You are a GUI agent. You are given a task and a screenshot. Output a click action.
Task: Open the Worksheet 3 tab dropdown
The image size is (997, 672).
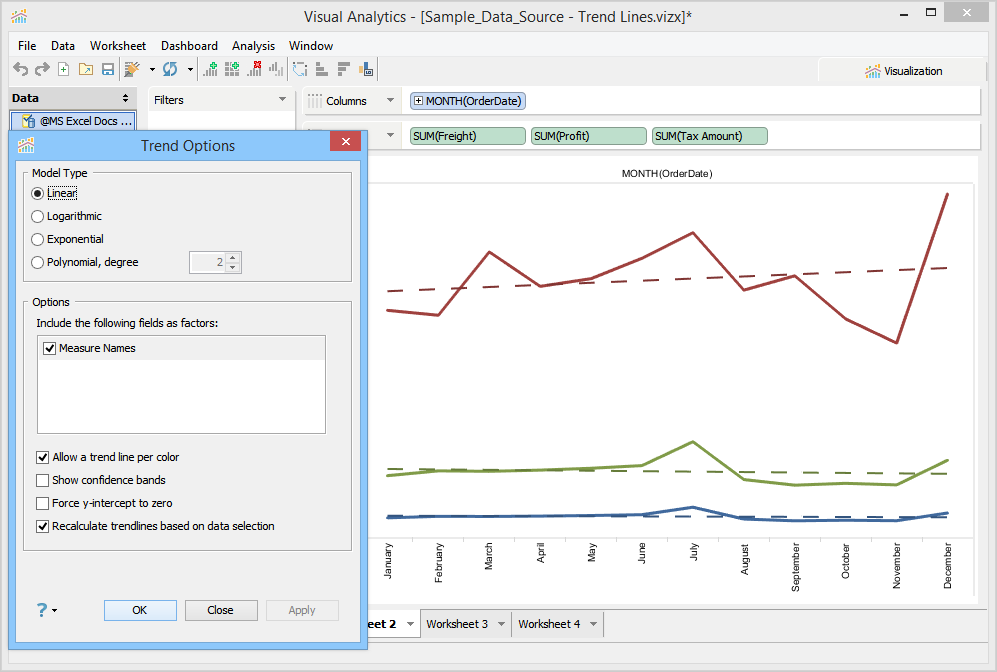pos(501,624)
